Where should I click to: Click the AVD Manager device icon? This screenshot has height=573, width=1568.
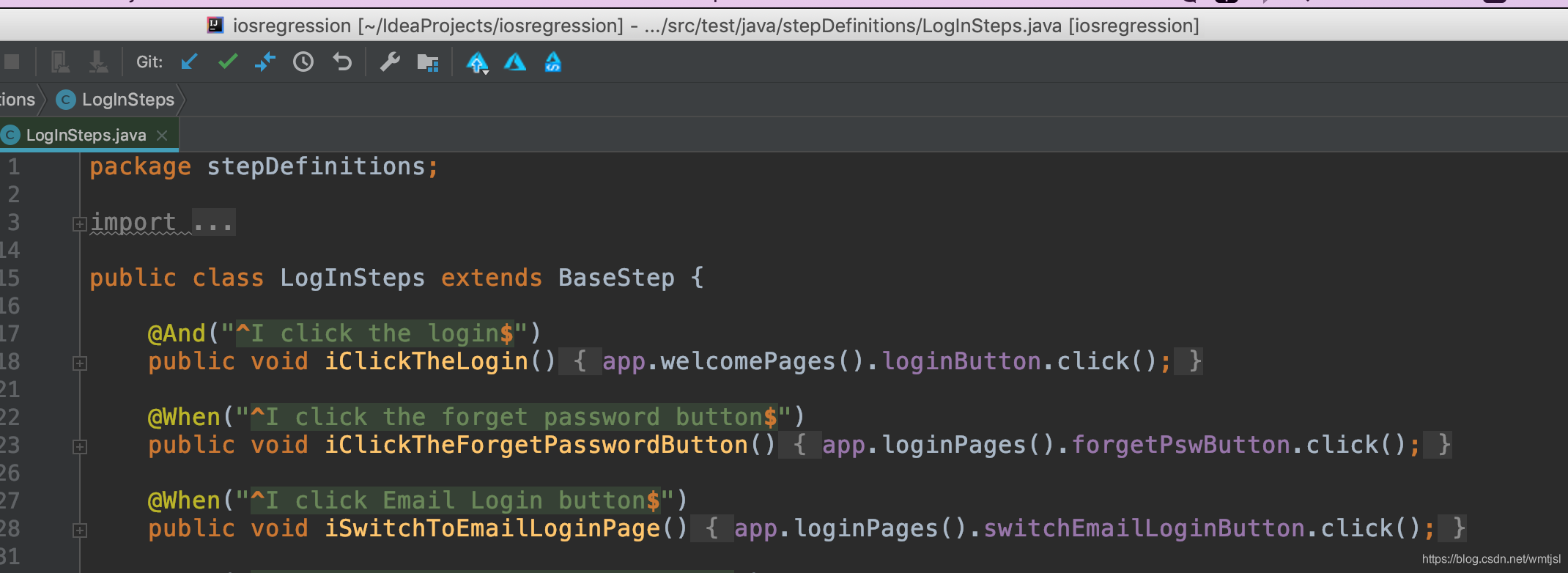[x=60, y=62]
